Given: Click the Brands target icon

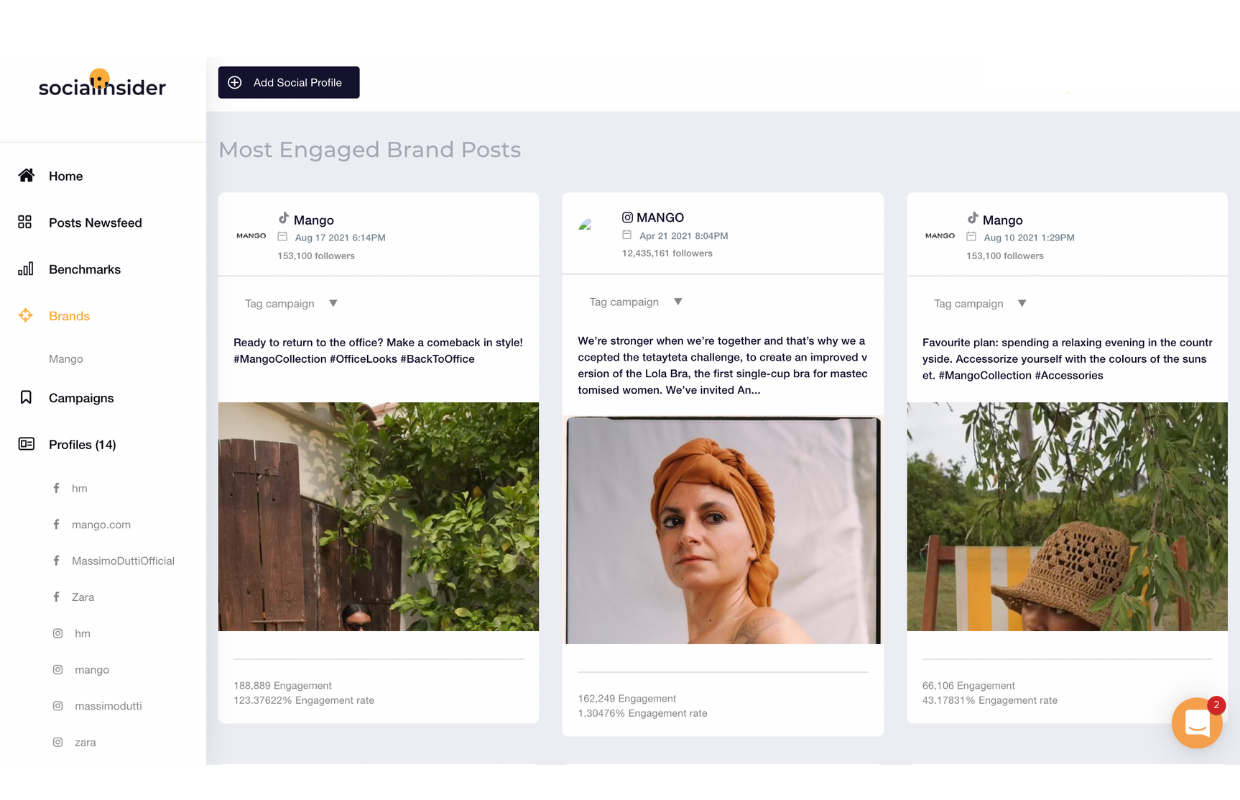Looking at the screenshot, I should pyautogui.click(x=26, y=315).
